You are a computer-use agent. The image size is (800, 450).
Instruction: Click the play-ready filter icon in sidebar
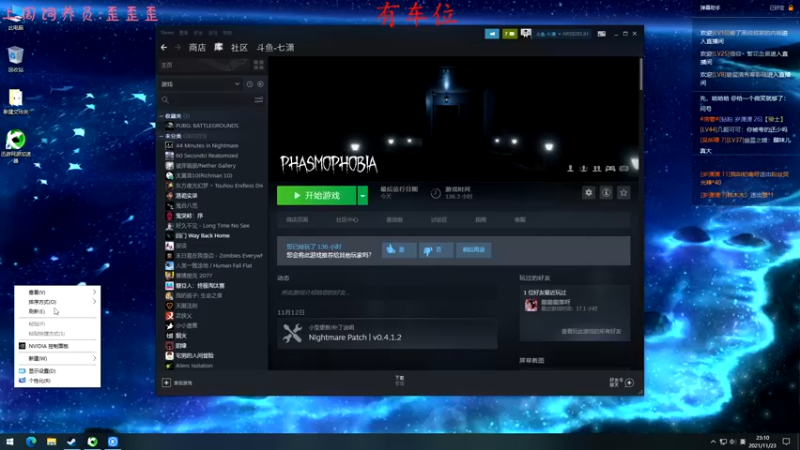click(260, 84)
